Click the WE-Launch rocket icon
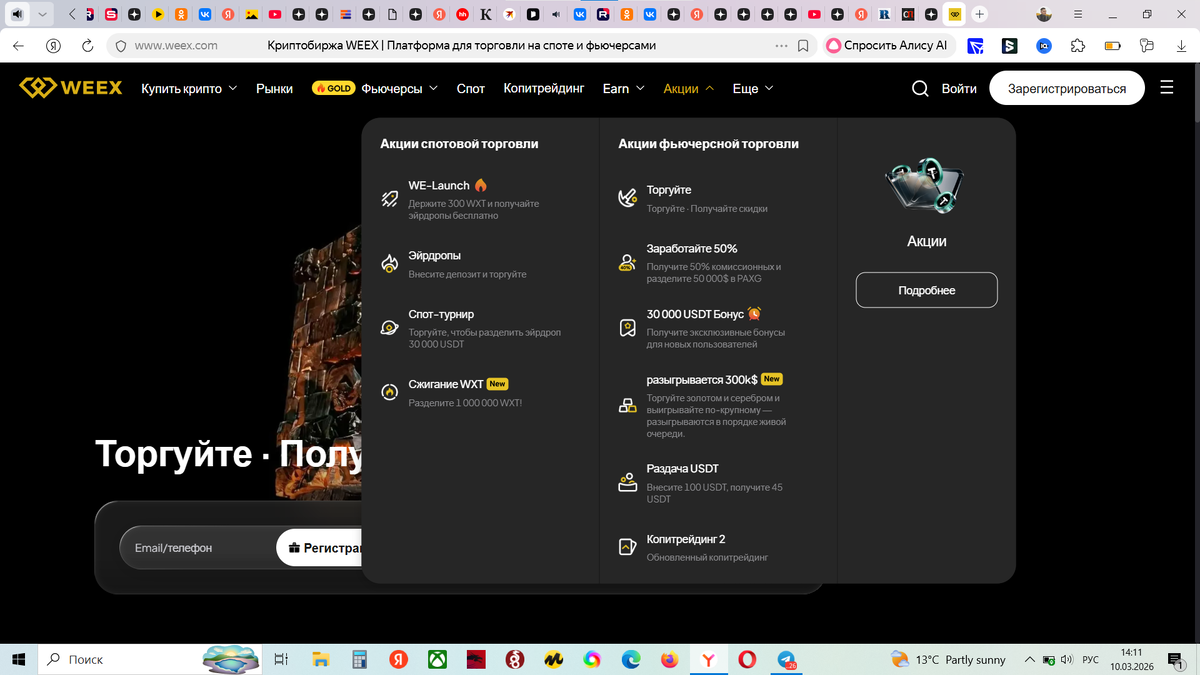The width and height of the screenshot is (1200, 675). [x=390, y=199]
